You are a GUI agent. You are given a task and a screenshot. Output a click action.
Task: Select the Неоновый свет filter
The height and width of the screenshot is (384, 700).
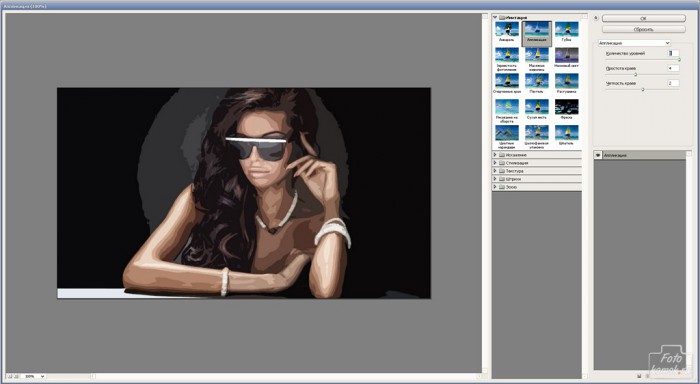coord(567,55)
